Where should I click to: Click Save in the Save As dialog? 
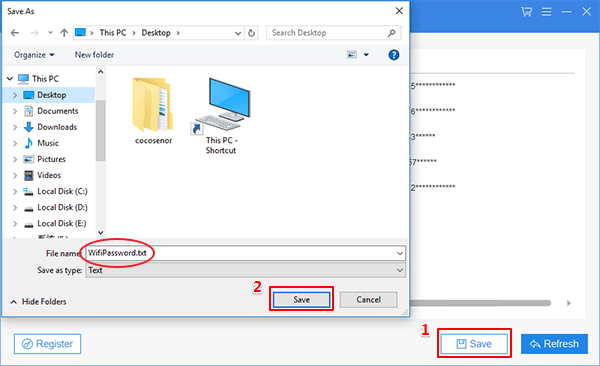point(302,299)
